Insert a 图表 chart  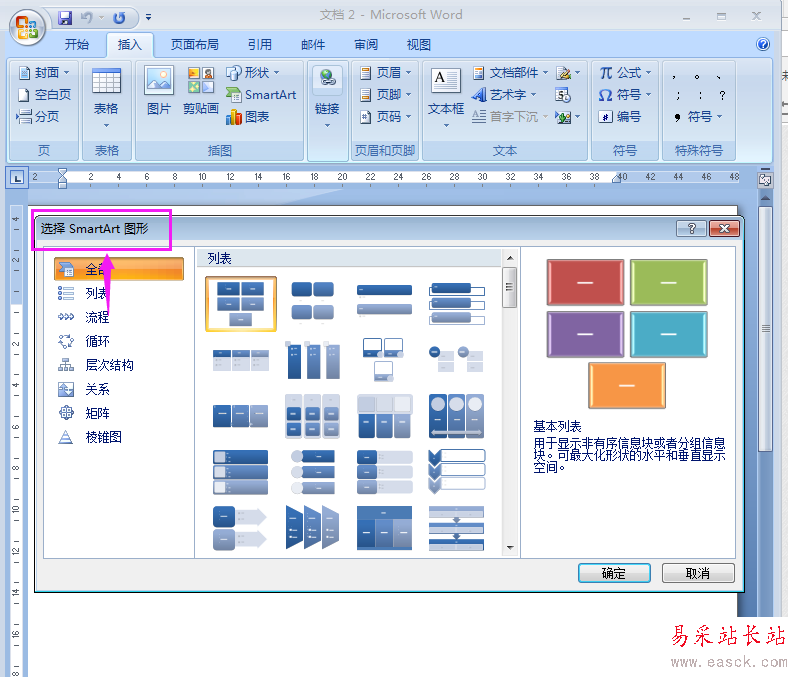[x=247, y=117]
